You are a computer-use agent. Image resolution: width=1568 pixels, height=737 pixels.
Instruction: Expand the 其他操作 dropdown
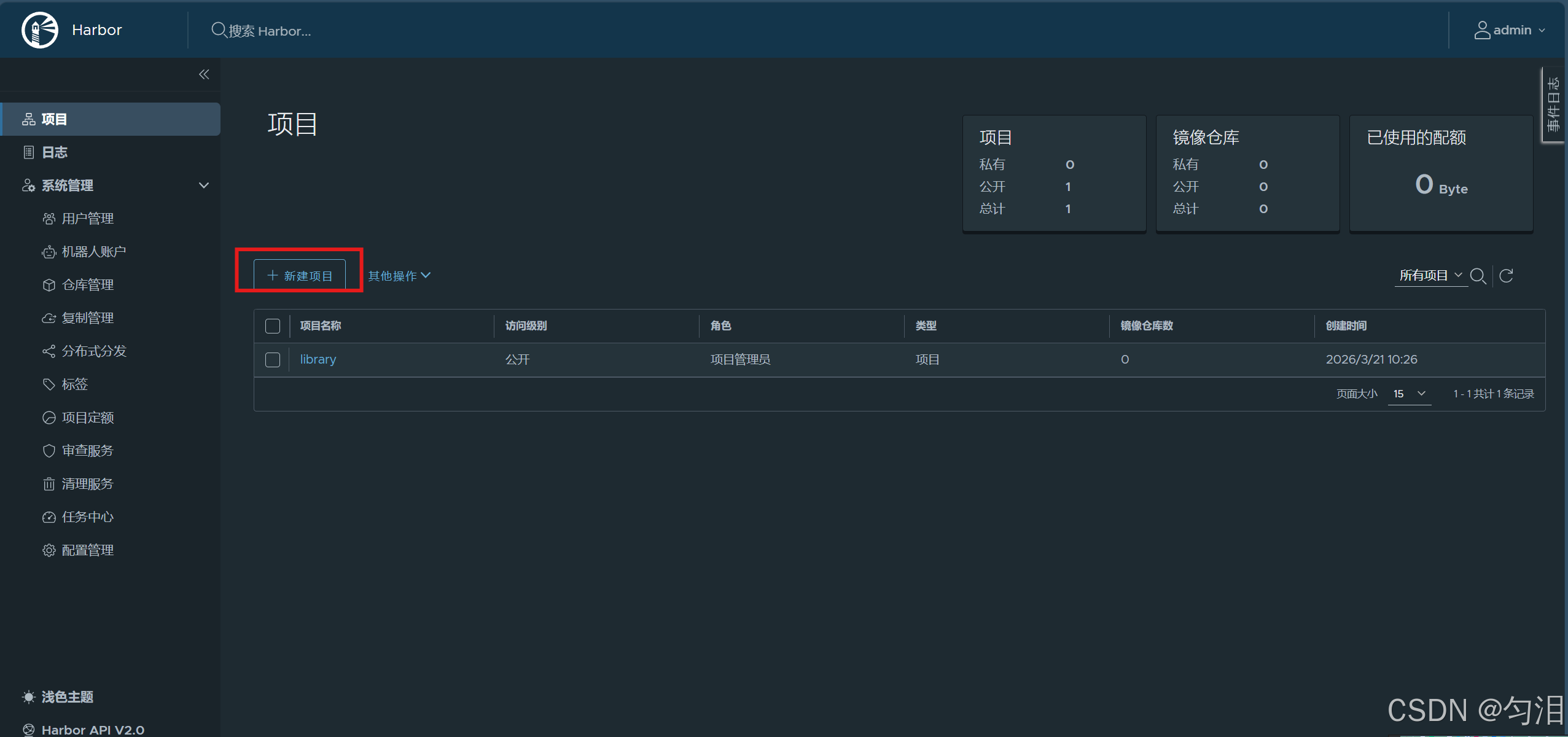click(x=399, y=276)
